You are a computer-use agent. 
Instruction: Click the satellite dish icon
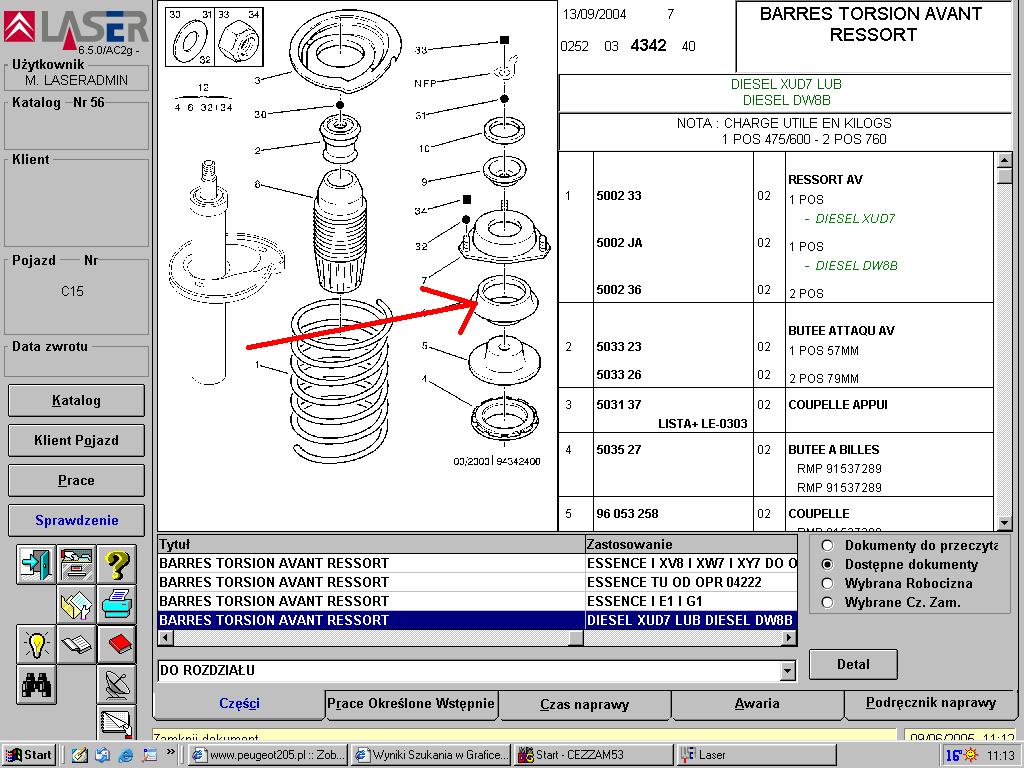117,684
